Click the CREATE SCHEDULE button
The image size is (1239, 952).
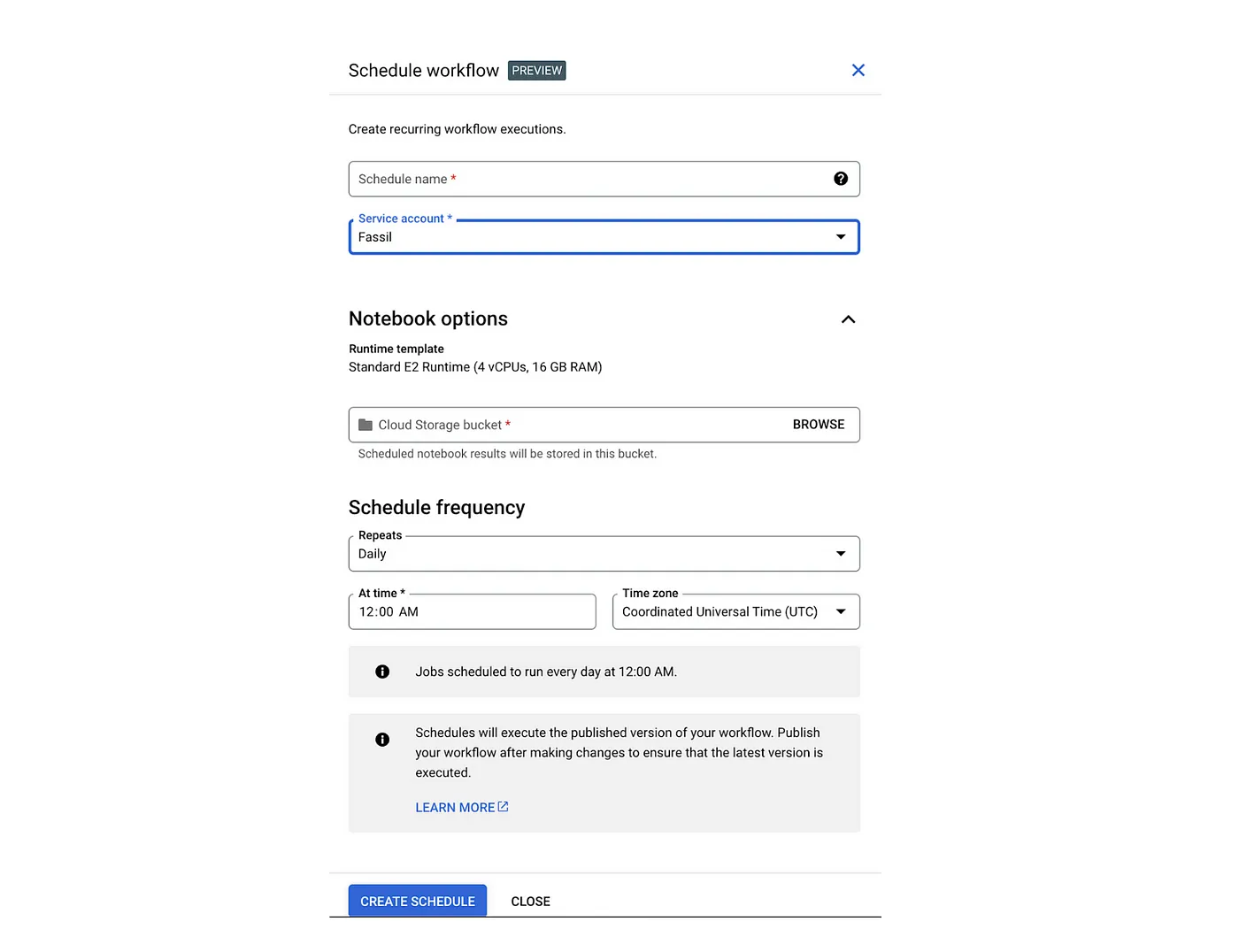tap(418, 901)
